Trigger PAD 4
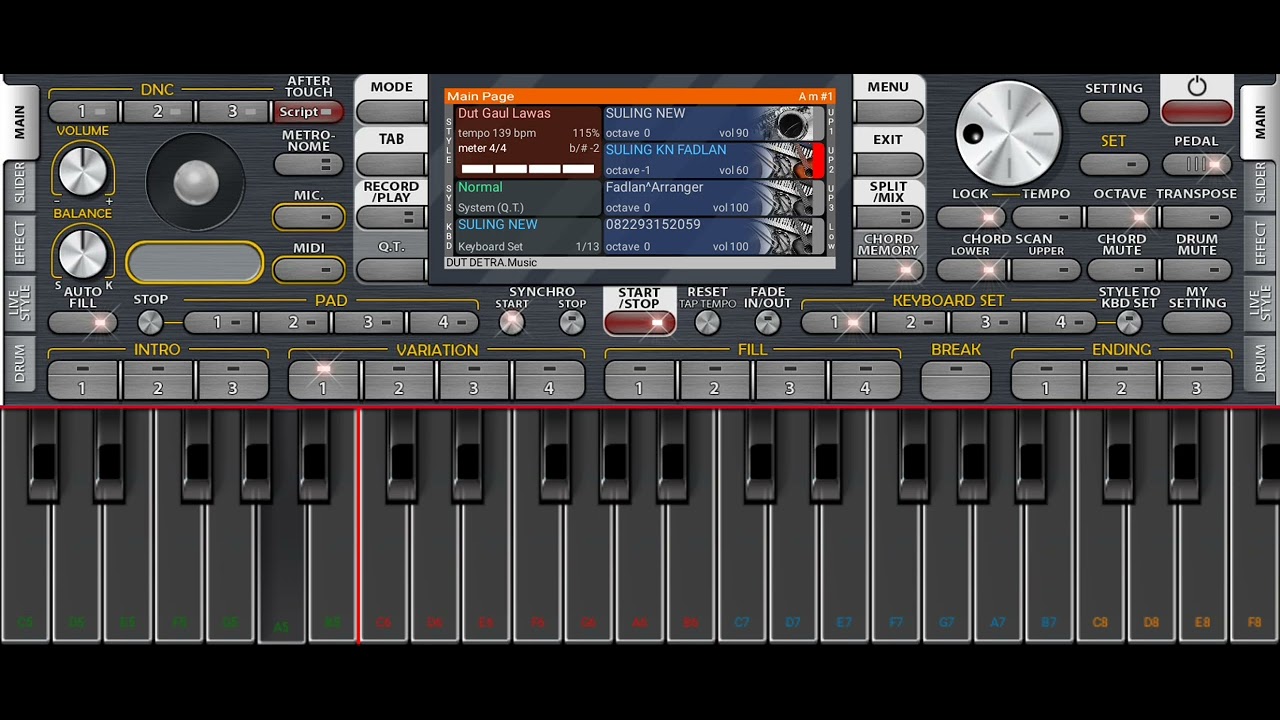The image size is (1280, 720). click(x=444, y=322)
